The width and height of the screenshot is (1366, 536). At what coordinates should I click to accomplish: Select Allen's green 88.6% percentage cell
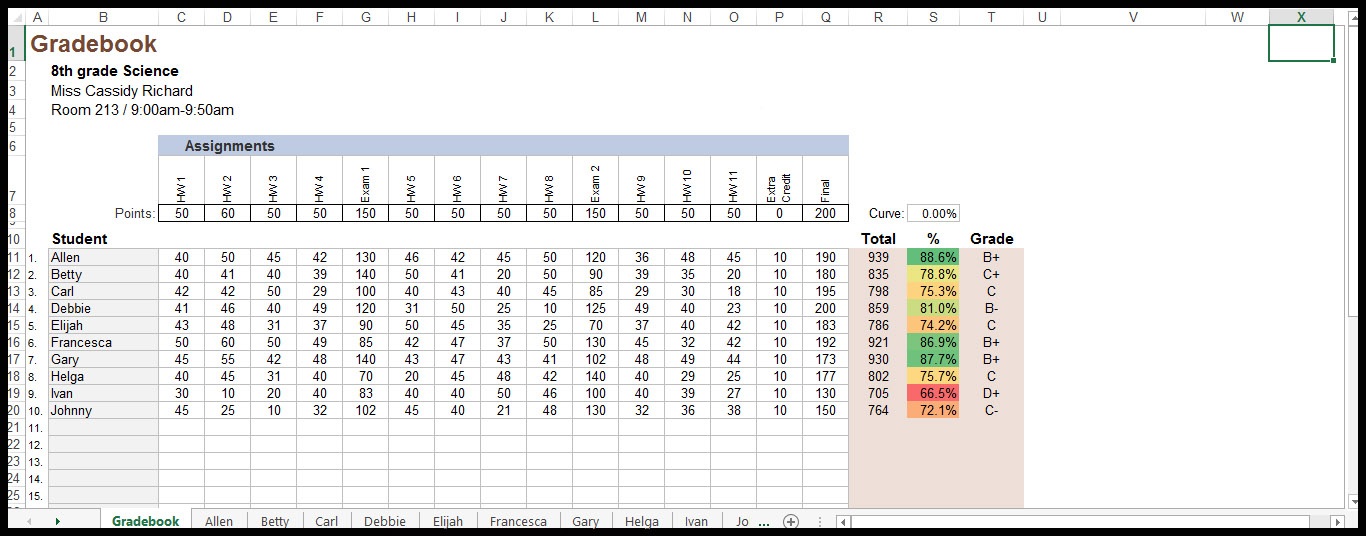[x=933, y=257]
